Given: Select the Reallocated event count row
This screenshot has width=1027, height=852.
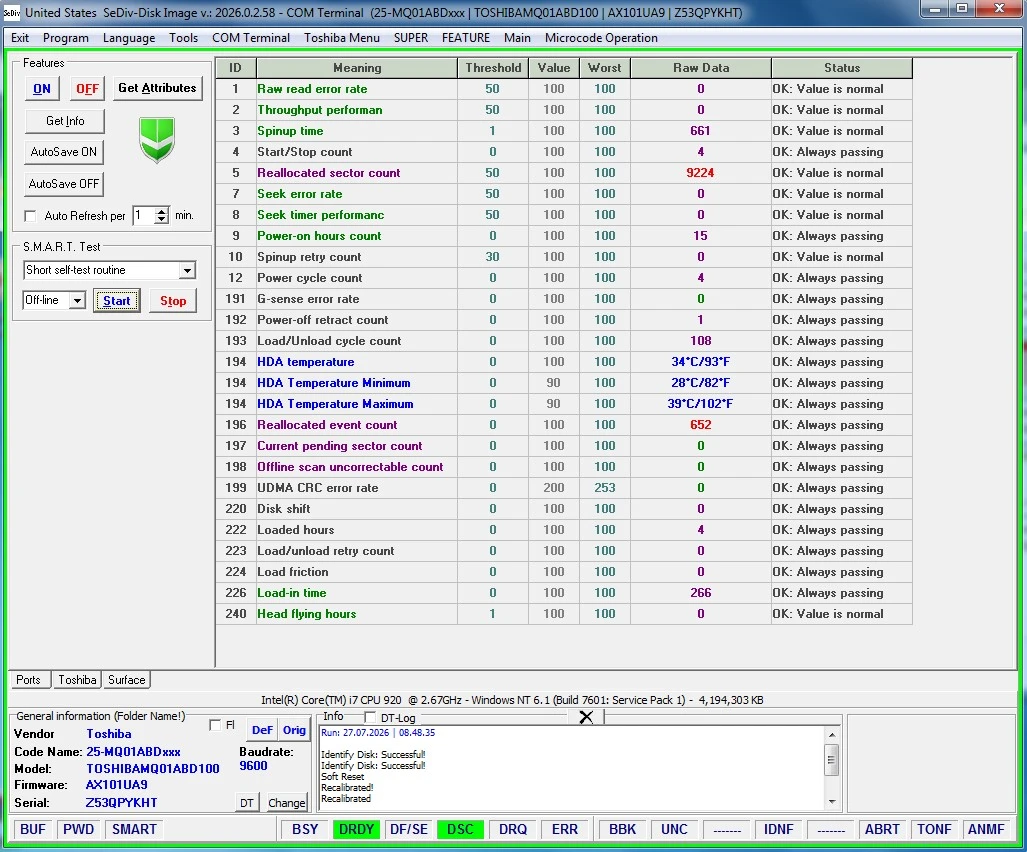Looking at the screenshot, I should (x=564, y=425).
